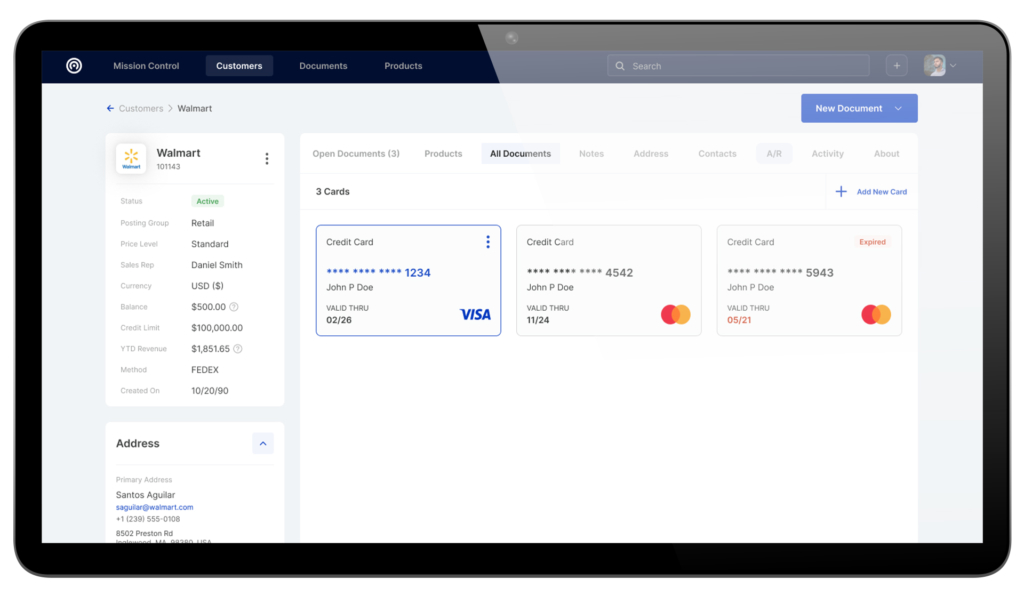Screen dimensions: 1024x596
Task: Open the New Document dropdown arrow
Action: 899,108
